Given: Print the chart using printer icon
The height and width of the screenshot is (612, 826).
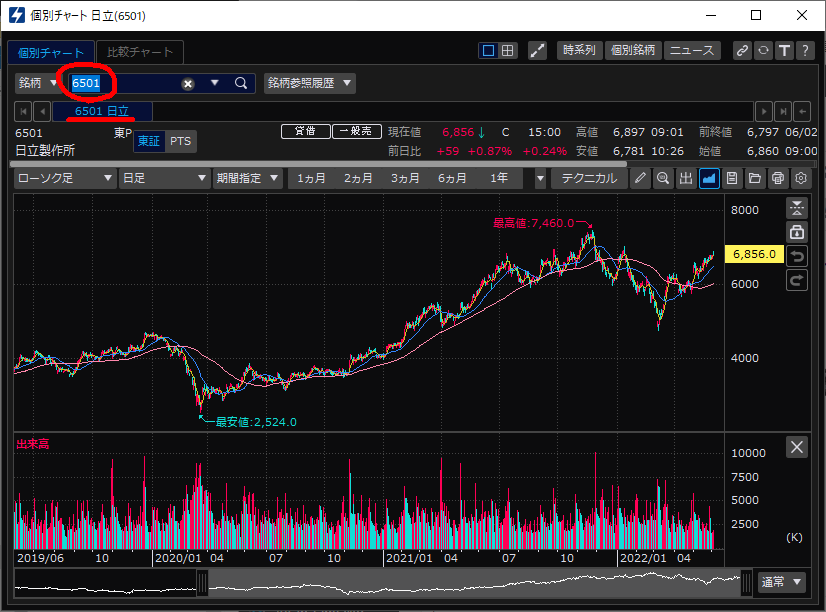Looking at the screenshot, I should [x=778, y=179].
